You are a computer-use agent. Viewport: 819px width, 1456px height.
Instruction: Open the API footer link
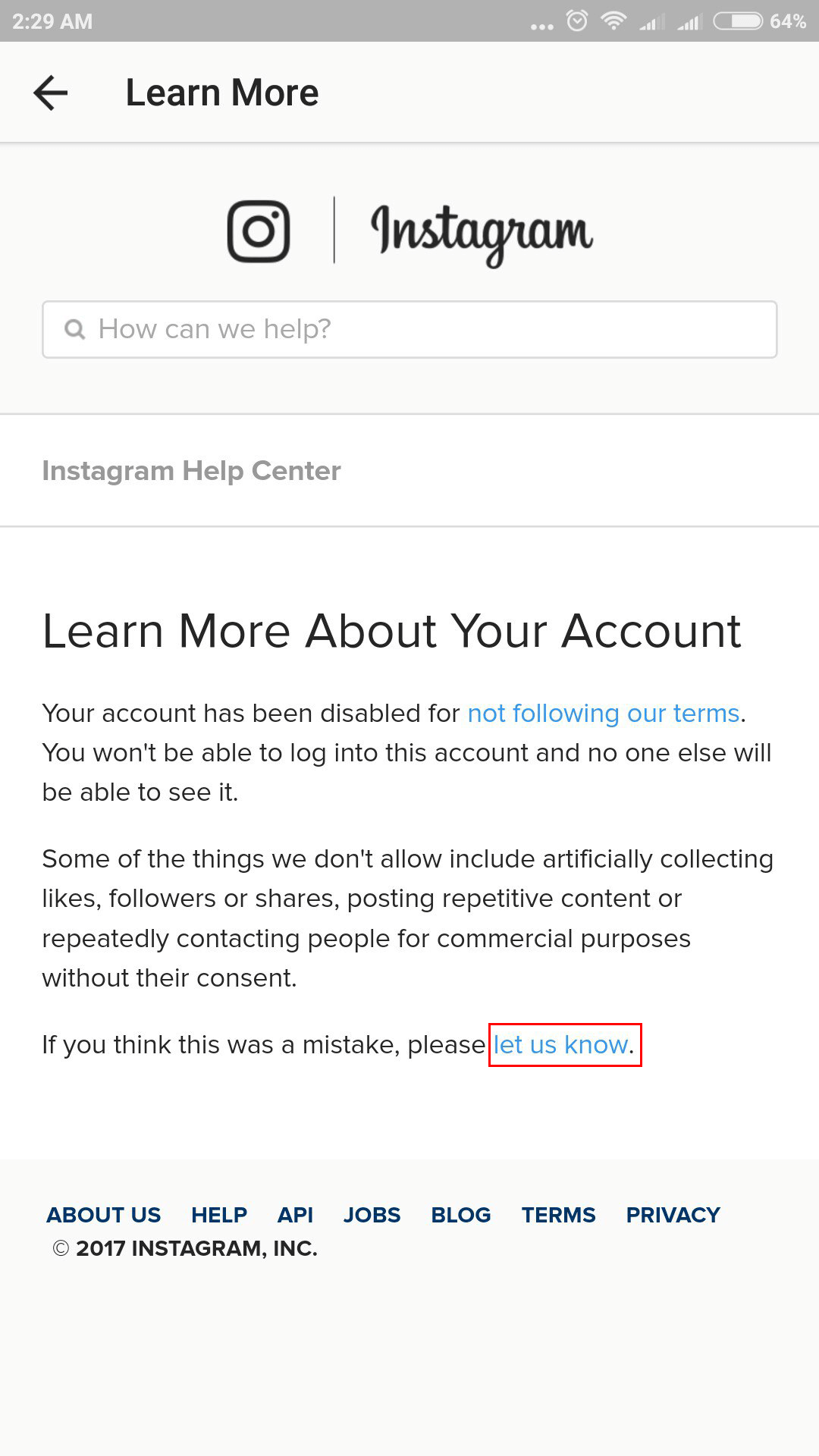click(295, 1215)
